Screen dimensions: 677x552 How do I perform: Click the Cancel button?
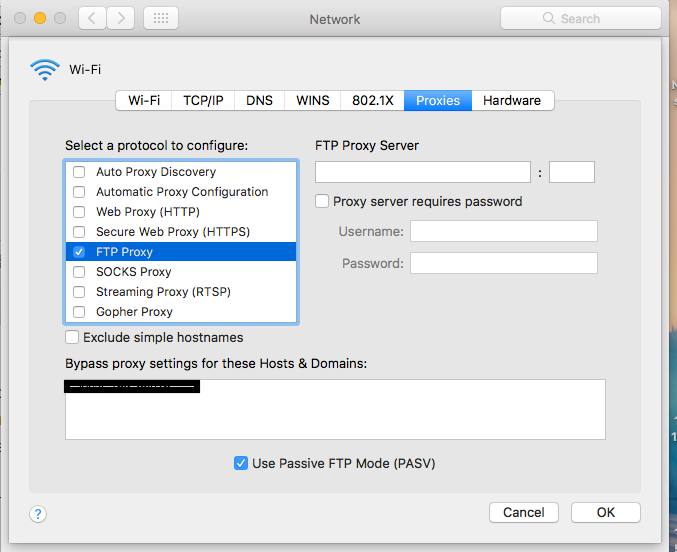tap(524, 512)
